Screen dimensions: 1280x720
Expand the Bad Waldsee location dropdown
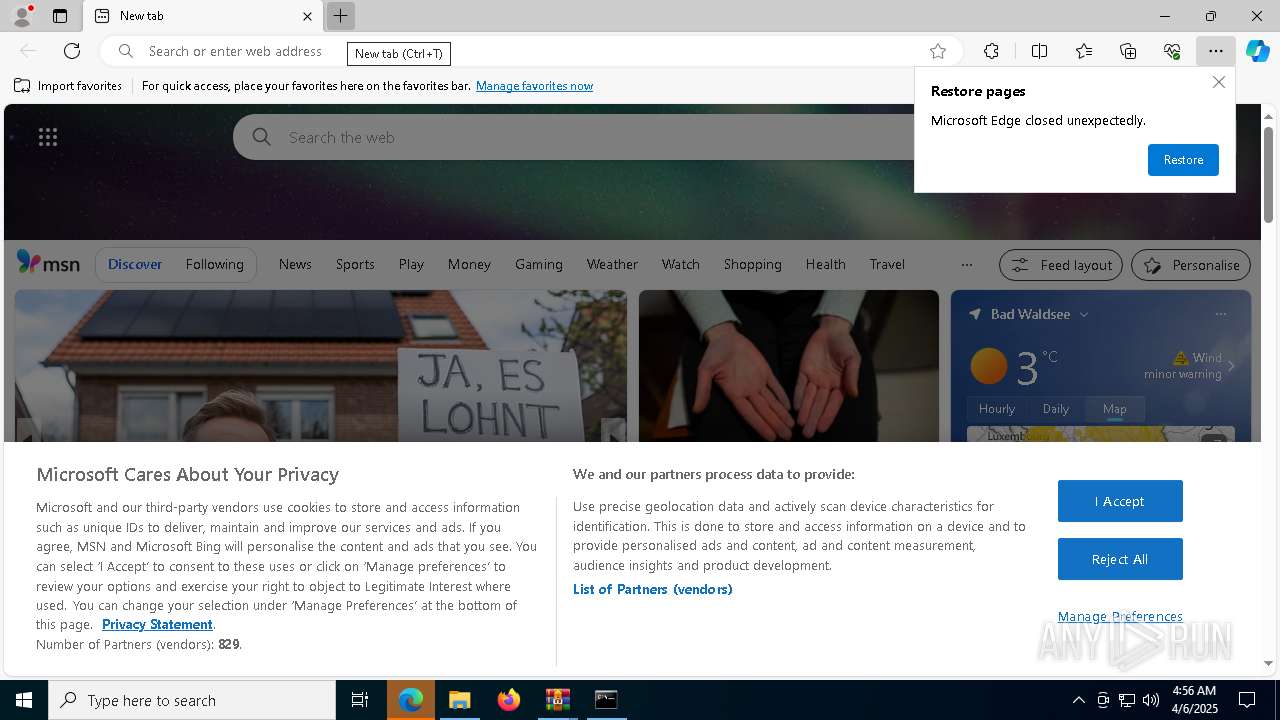tap(1084, 314)
